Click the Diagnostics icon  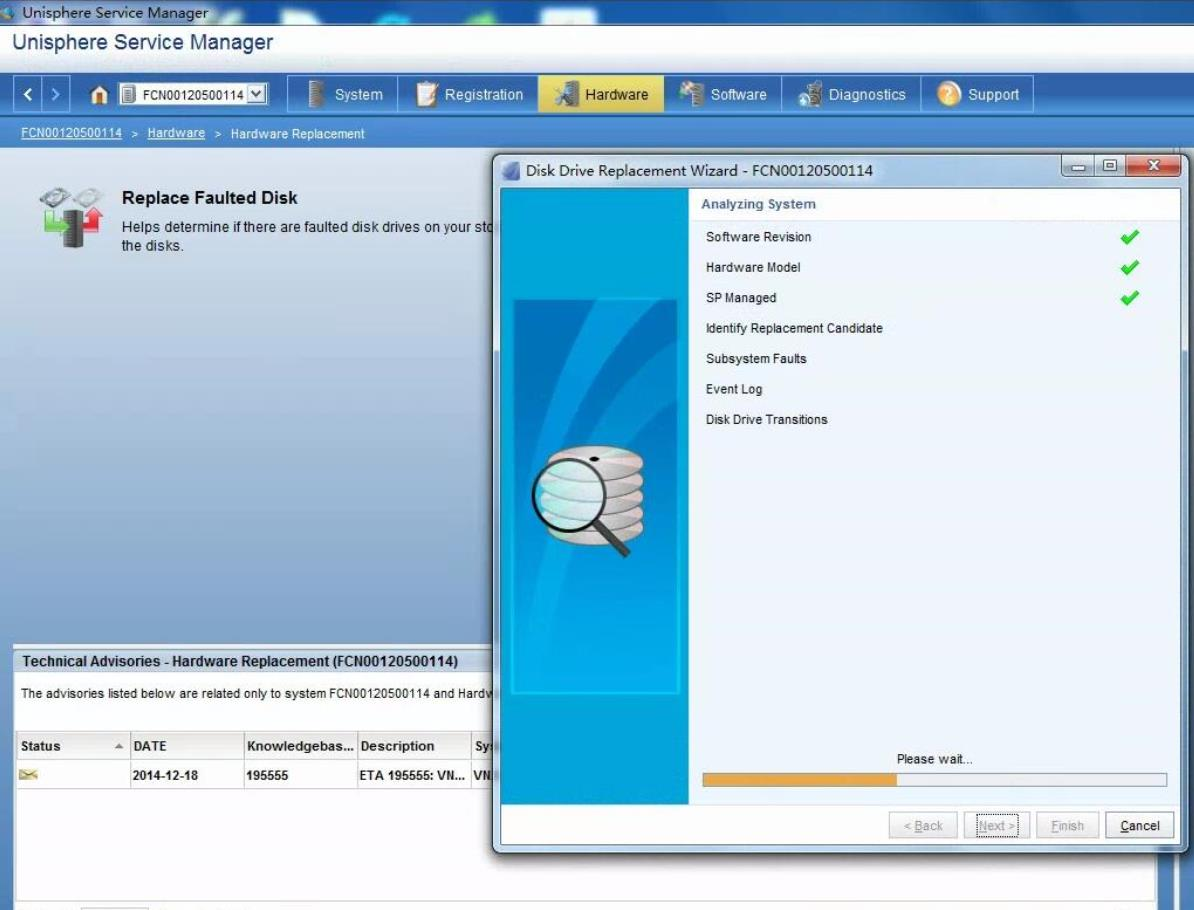click(x=809, y=94)
